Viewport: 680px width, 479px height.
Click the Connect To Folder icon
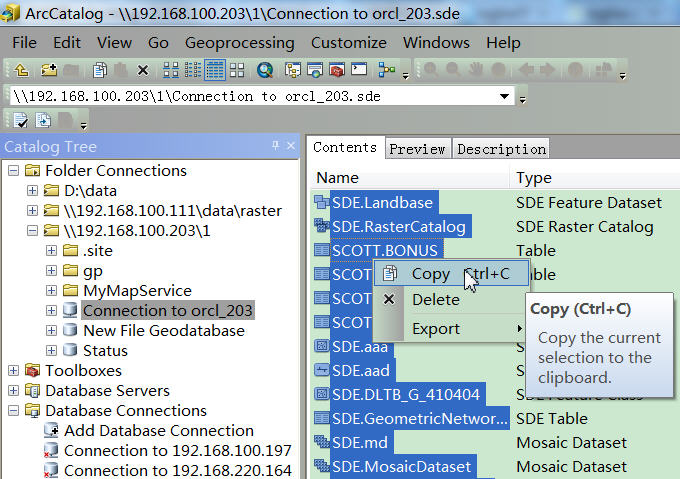[x=49, y=70]
